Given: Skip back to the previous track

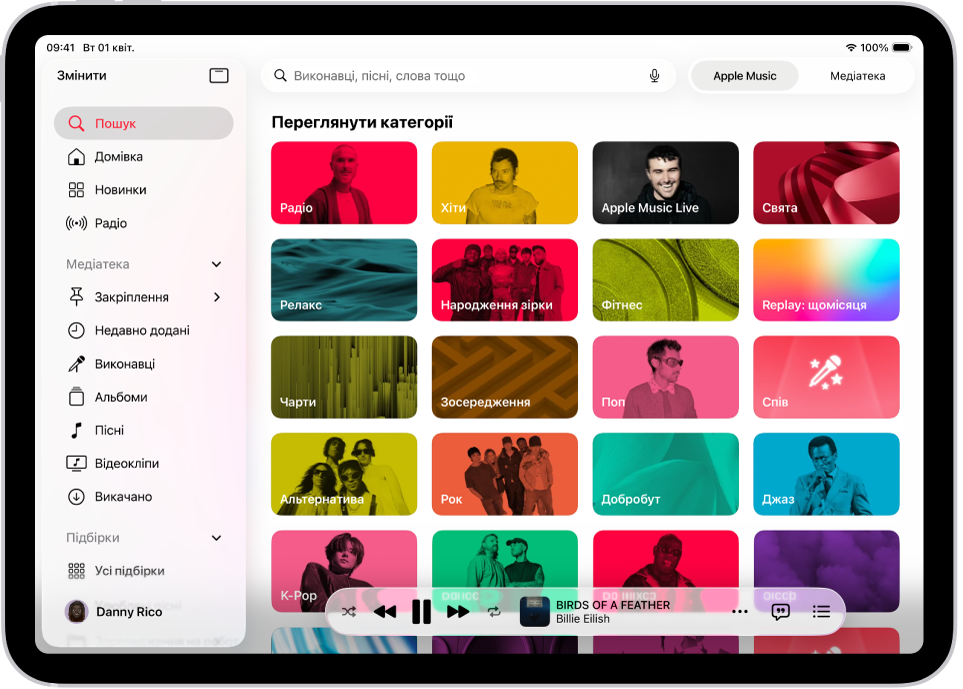Looking at the screenshot, I should coord(385,612).
